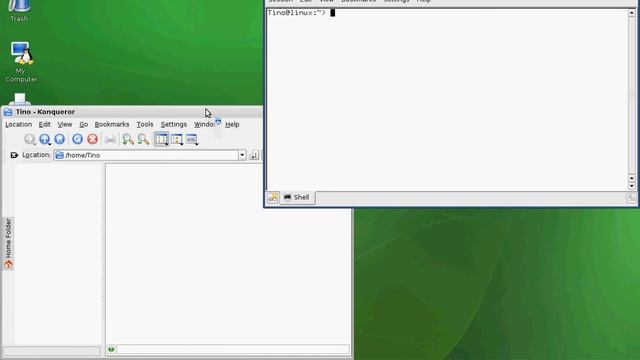
Task: Open the Trash desktop icon
Action: point(19,11)
